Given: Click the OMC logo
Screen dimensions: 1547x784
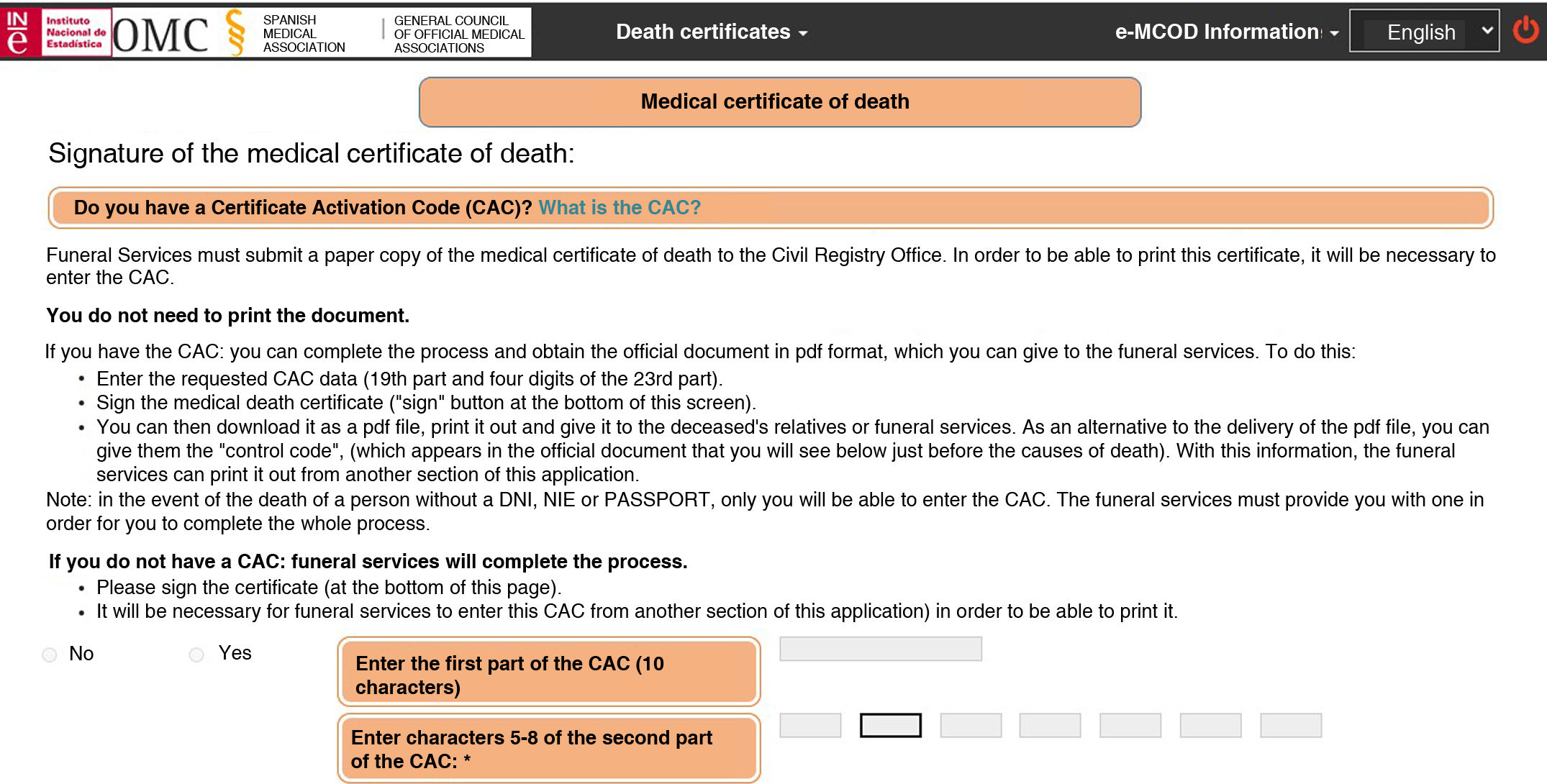Looking at the screenshot, I should click(160, 34).
